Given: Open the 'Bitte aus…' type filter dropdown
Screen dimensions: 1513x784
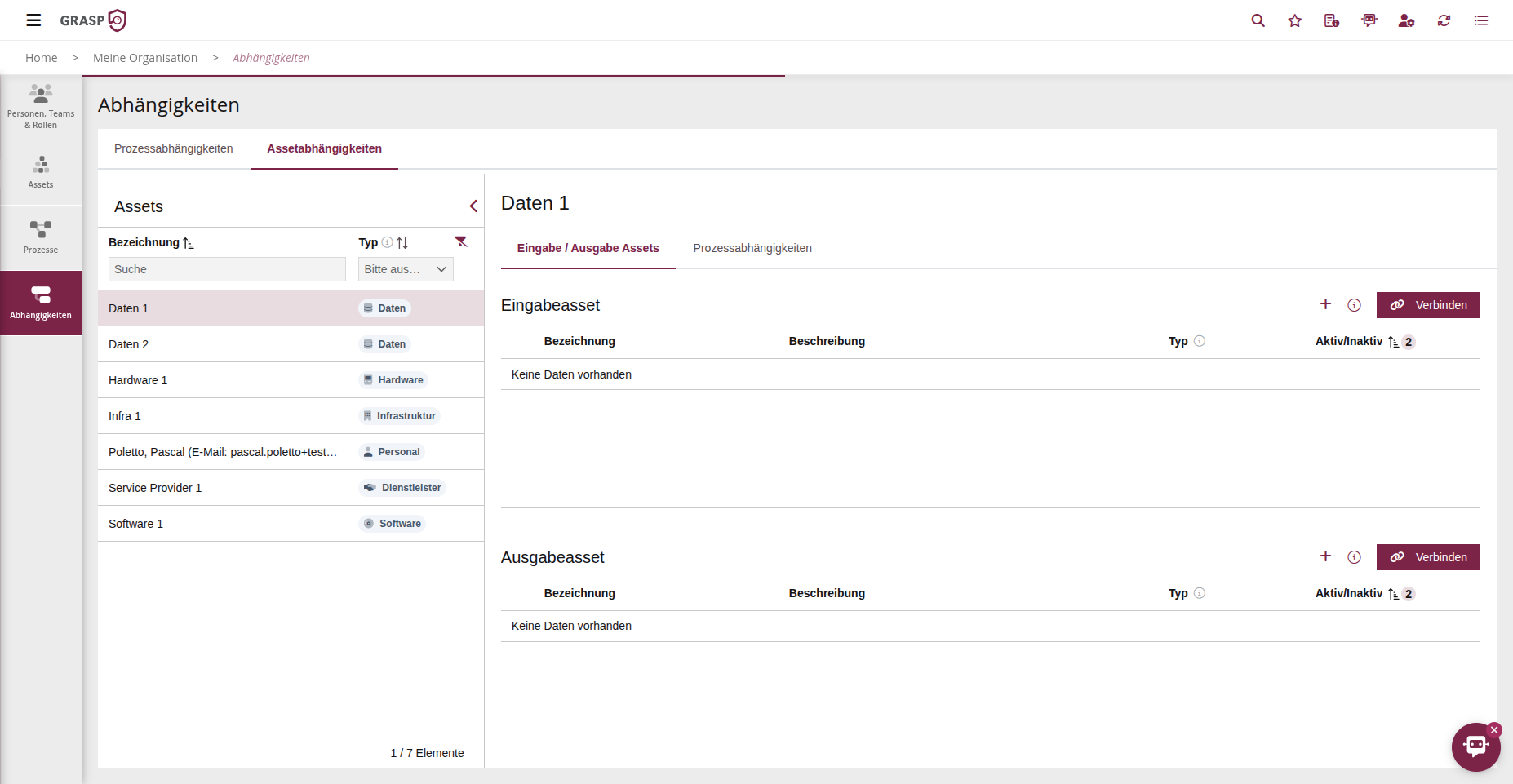Looking at the screenshot, I should 406,269.
